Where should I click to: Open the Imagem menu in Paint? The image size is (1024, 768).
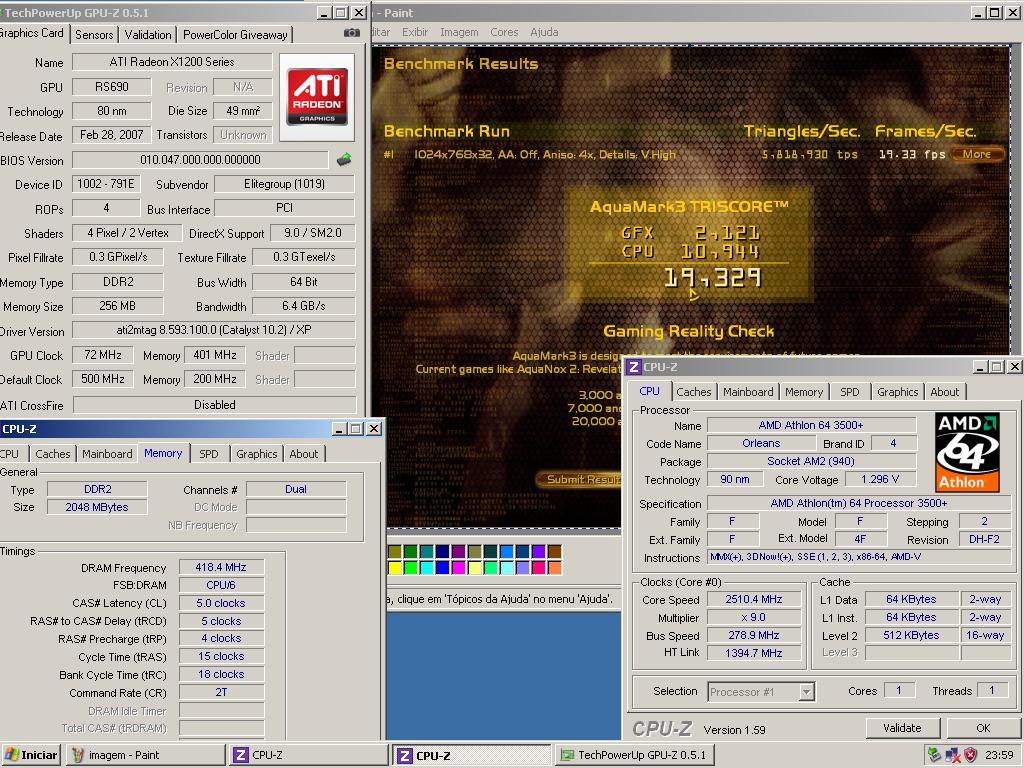tap(459, 32)
